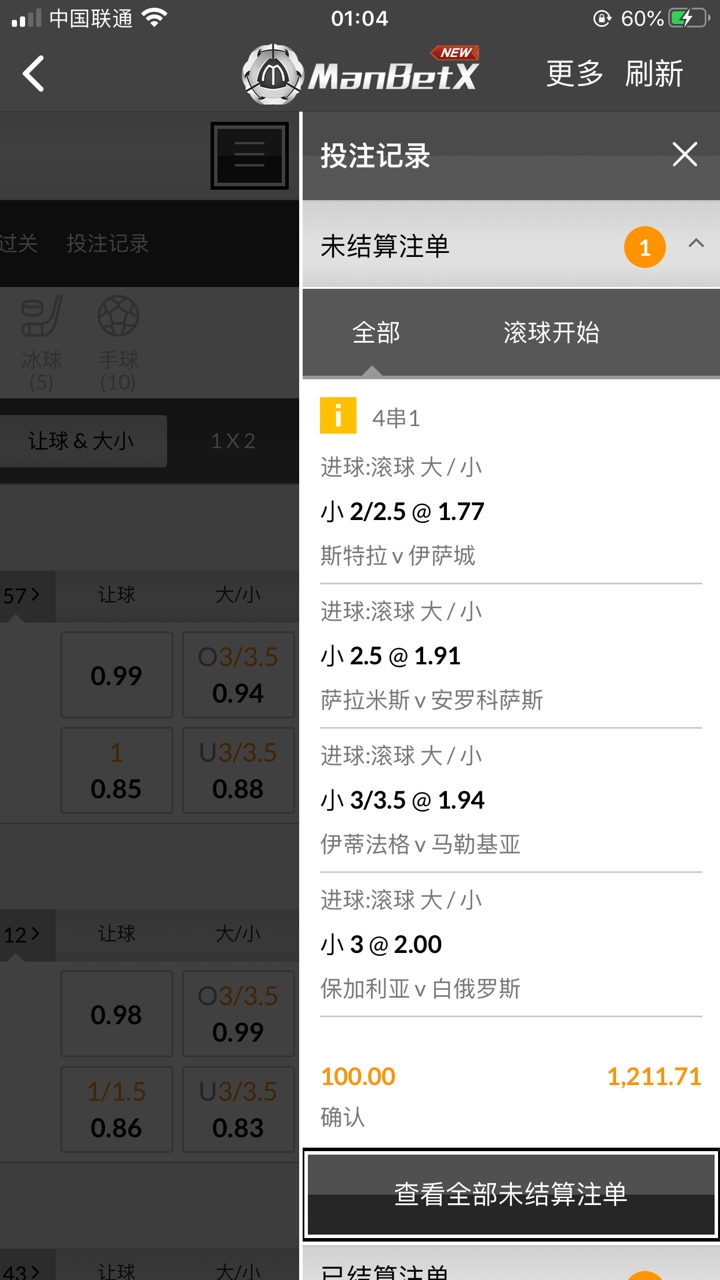720x1280 pixels.
Task: Close the 投注记录 panel with X
Action: click(x=685, y=154)
